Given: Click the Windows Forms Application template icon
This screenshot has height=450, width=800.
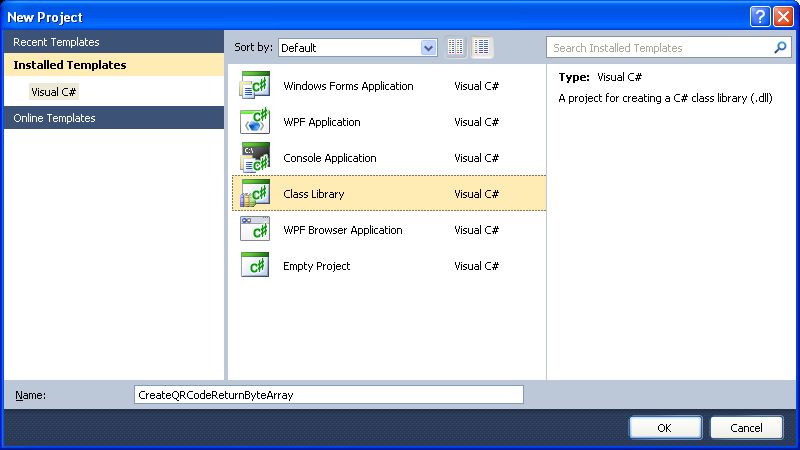Looking at the screenshot, I should [x=255, y=85].
